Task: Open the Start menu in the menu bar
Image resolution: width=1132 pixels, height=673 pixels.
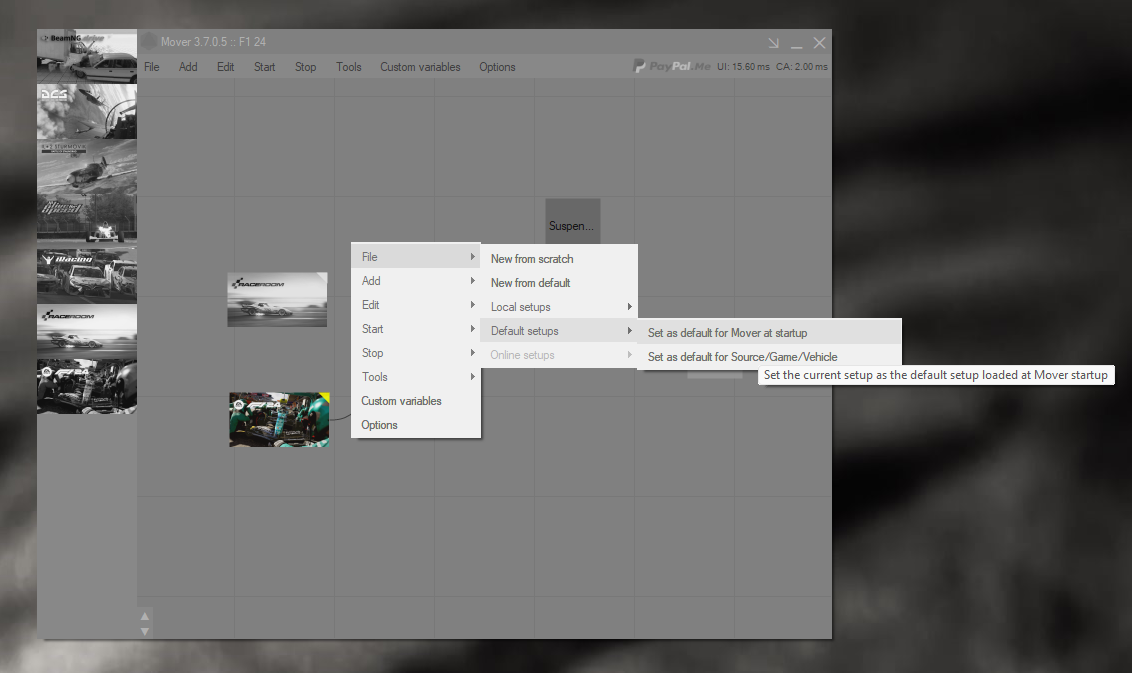Action: [x=264, y=66]
